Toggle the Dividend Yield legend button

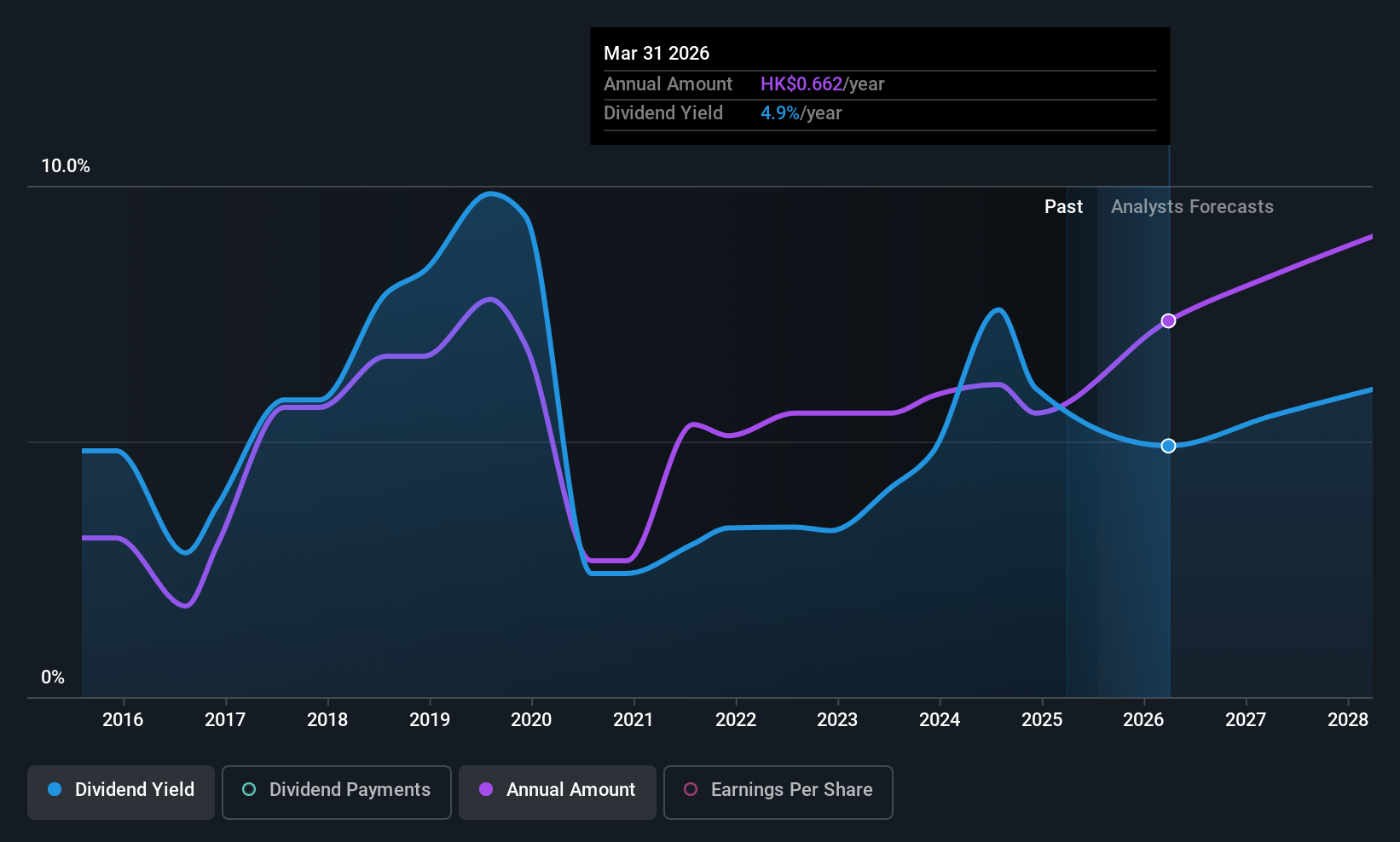pyautogui.click(x=121, y=793)
